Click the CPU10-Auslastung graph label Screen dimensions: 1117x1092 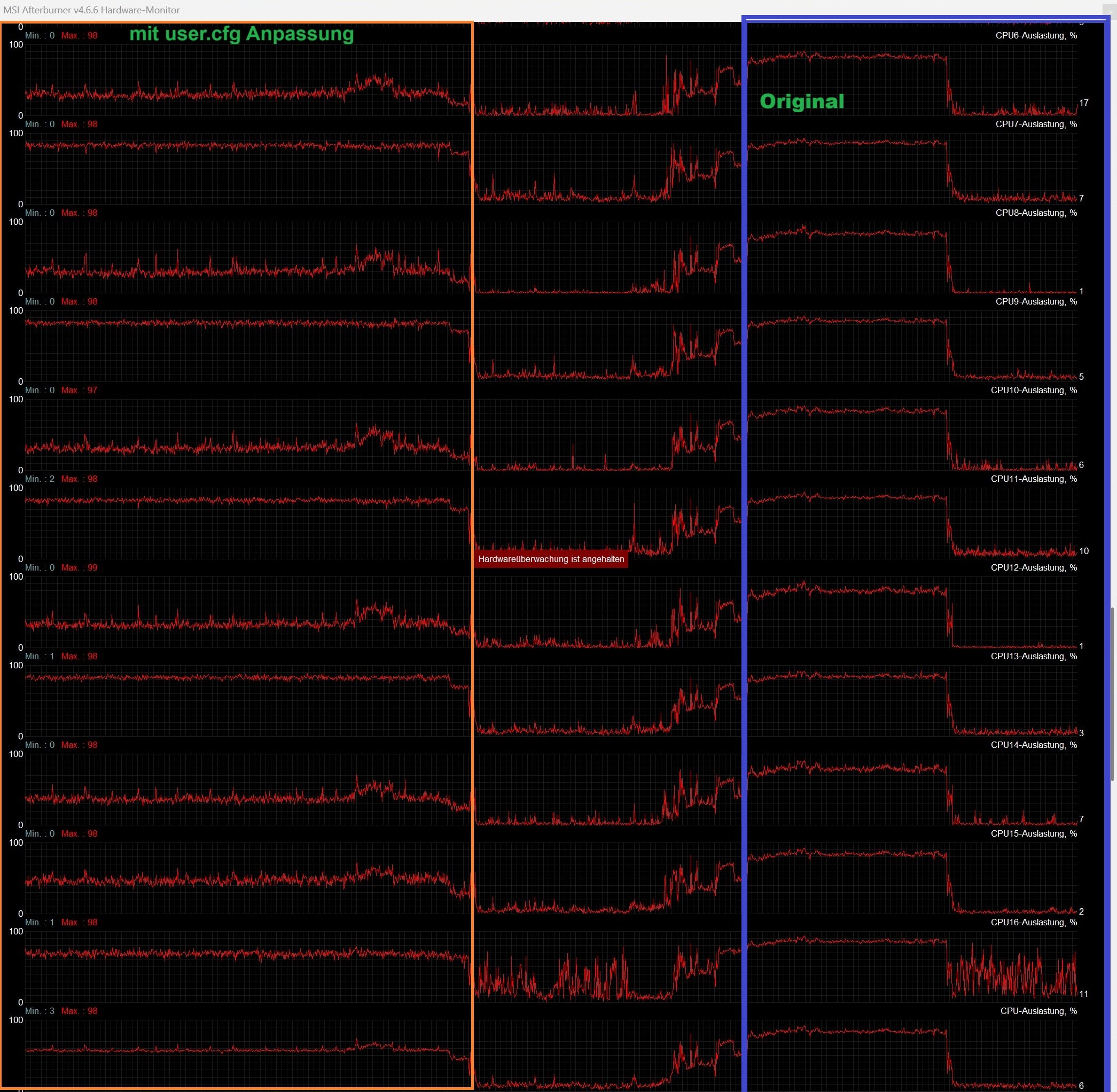click(1033, 391)
